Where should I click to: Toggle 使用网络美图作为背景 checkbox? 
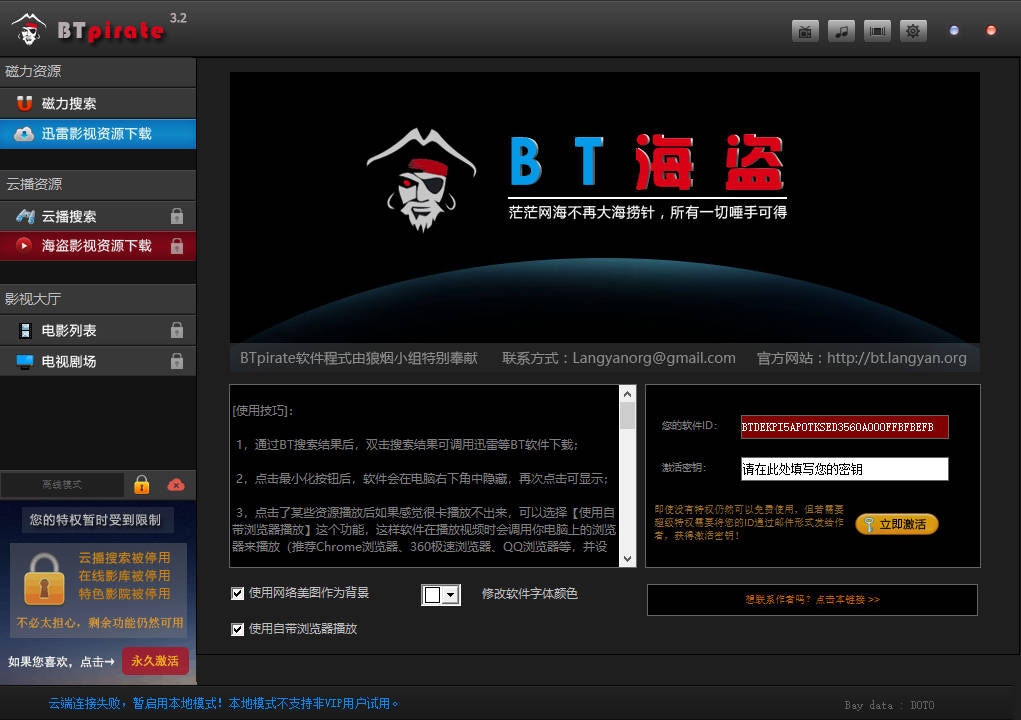pyautogui.click(x=238, y=593)
